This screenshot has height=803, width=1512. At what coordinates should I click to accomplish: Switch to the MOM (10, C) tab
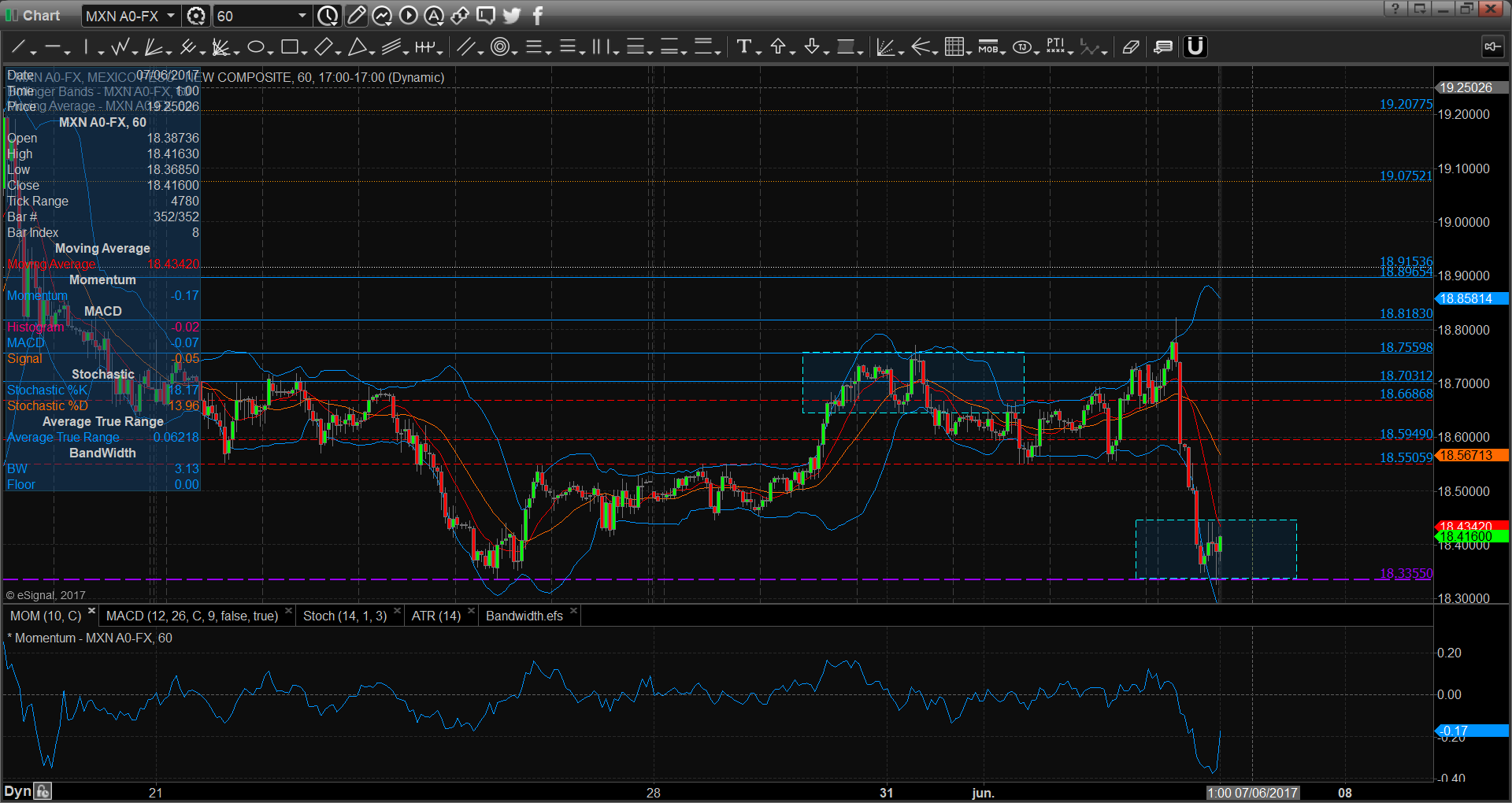click(x=46, y=616)
